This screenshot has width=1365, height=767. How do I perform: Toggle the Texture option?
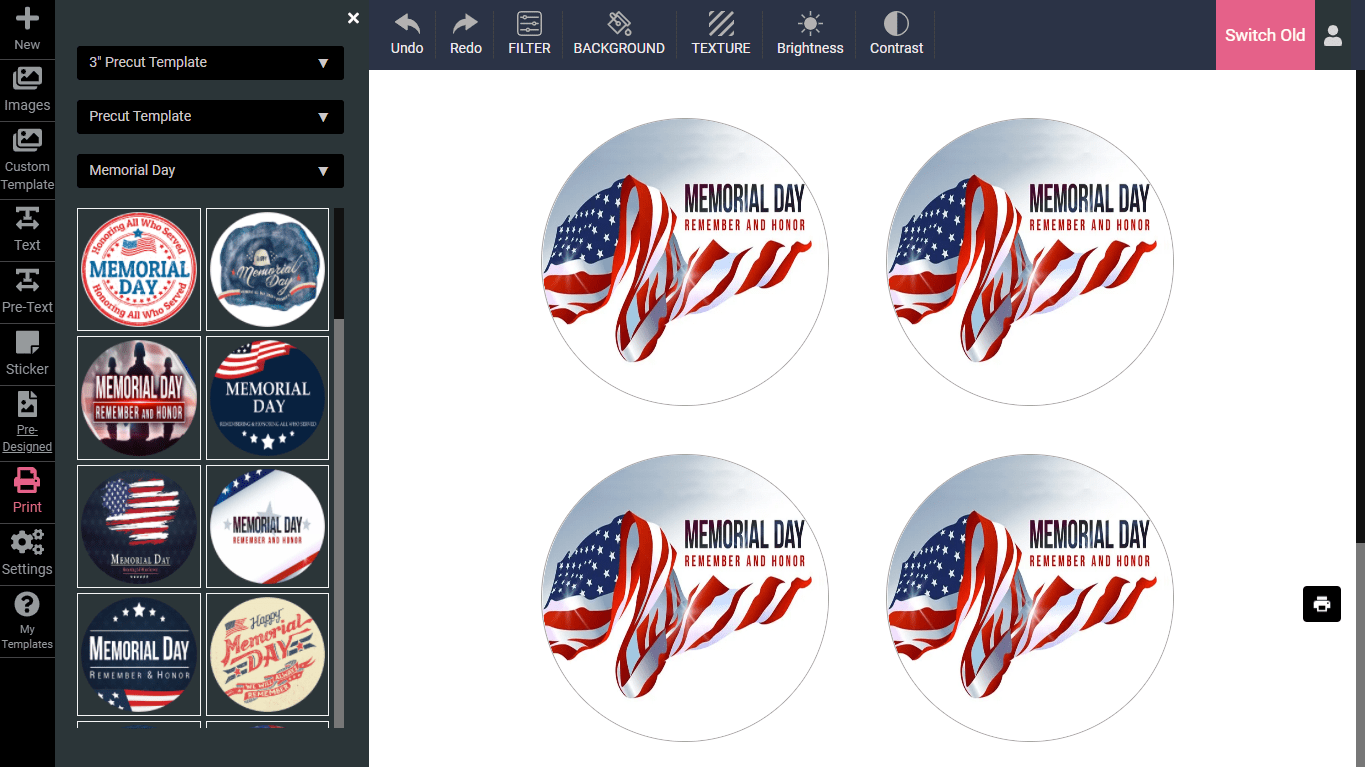coord(720,34)
